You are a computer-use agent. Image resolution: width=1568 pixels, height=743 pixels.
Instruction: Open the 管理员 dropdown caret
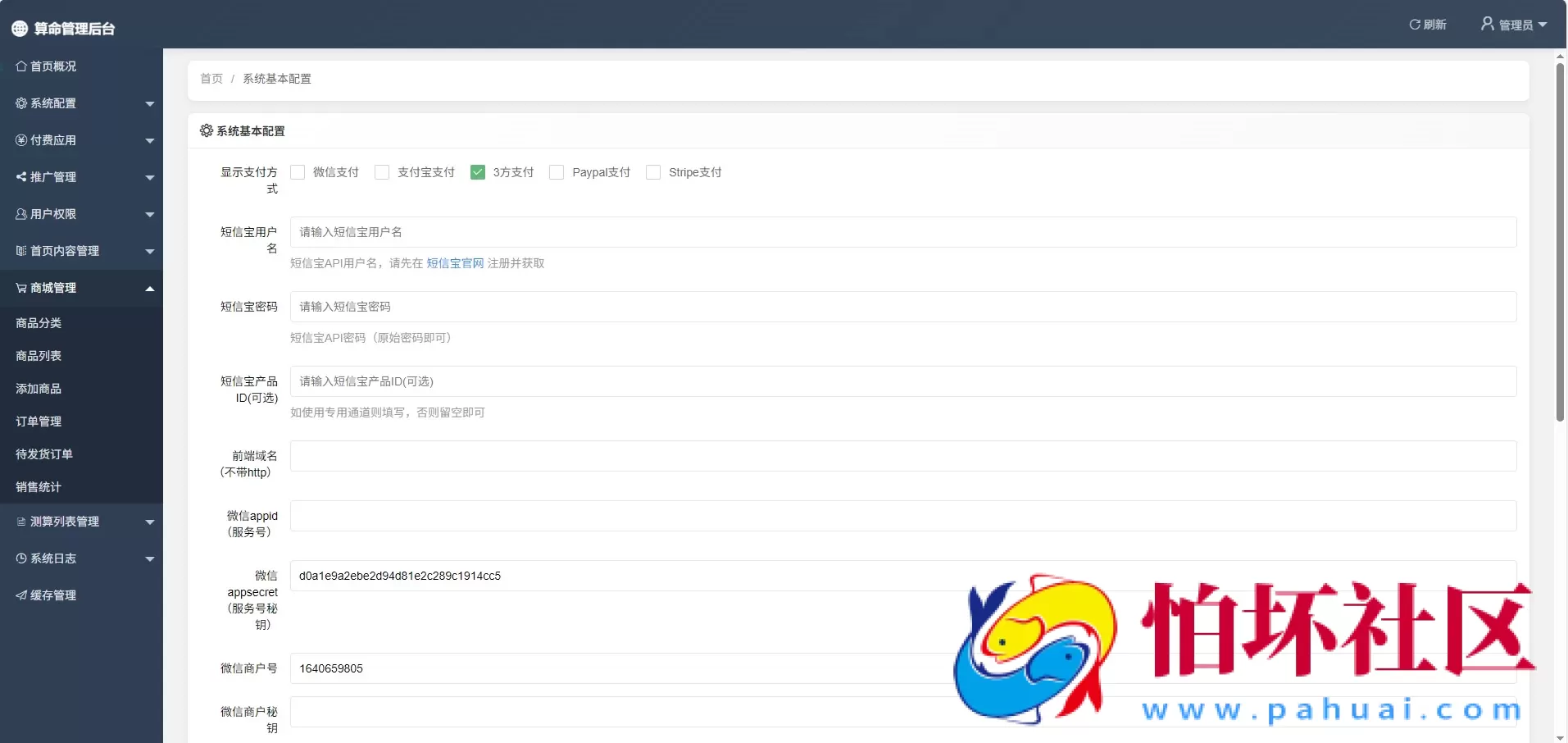coord(1543,25)
